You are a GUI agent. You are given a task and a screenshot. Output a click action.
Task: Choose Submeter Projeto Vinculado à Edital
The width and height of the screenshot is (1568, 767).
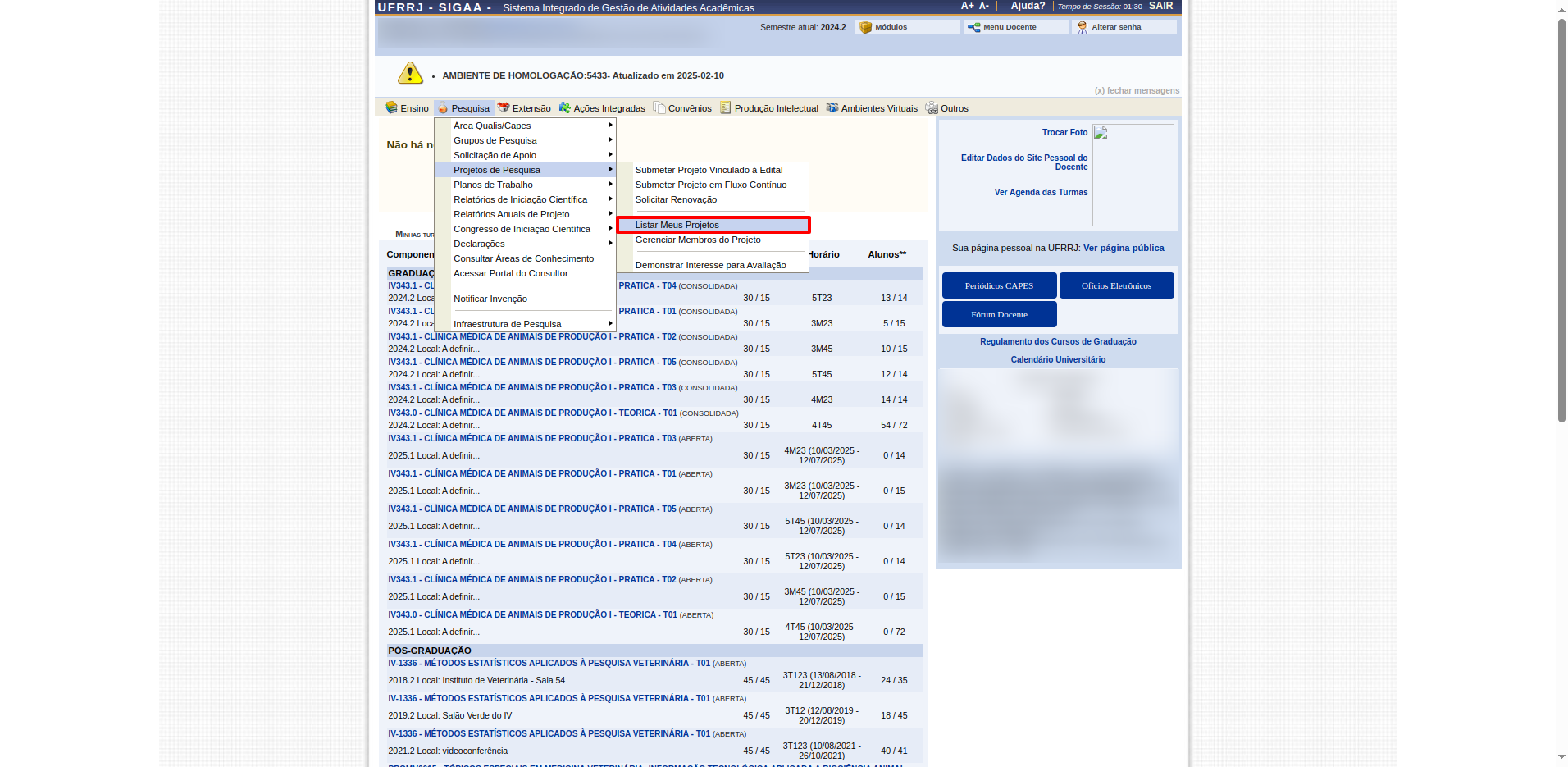point(709,170)
